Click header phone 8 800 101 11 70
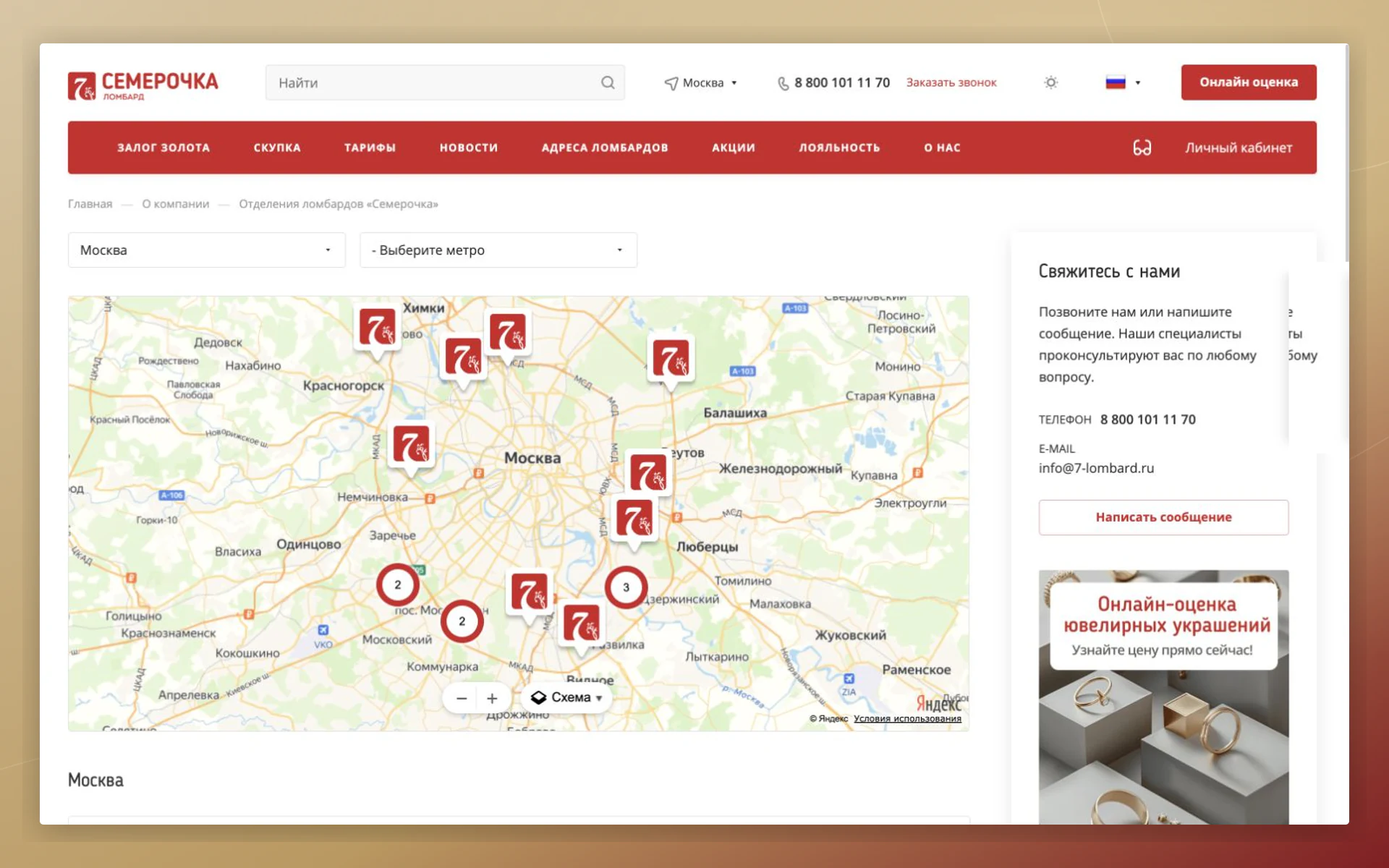Viewport: 1389px width, 868px height. click(842, 83)
